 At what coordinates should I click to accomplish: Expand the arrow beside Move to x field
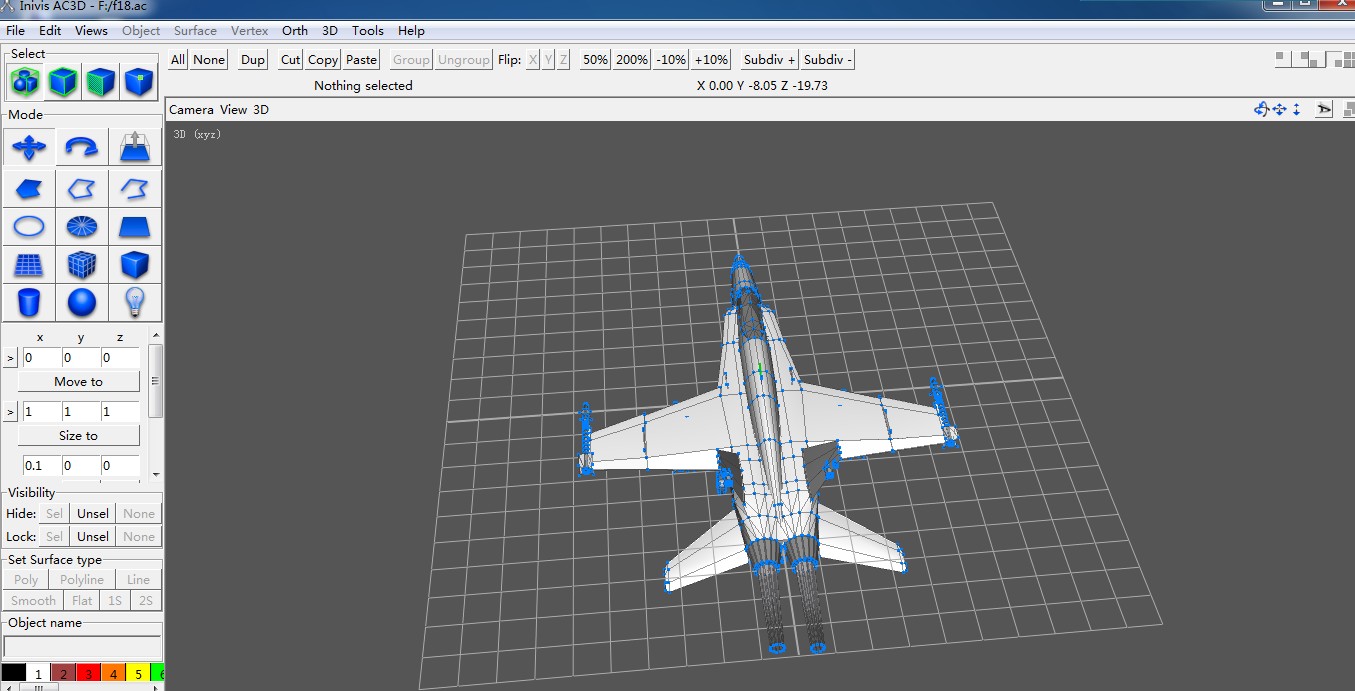coord(11,358)
